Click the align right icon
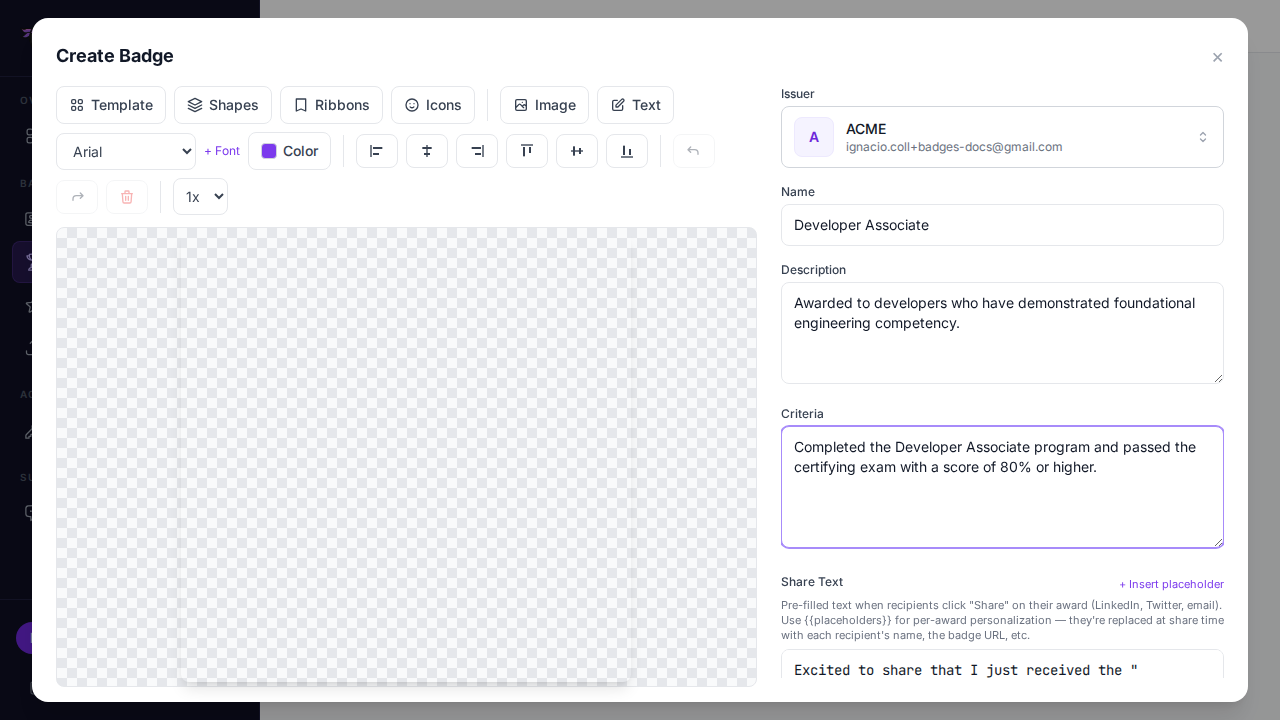The image size is (1280, 720). pos(477,151)
